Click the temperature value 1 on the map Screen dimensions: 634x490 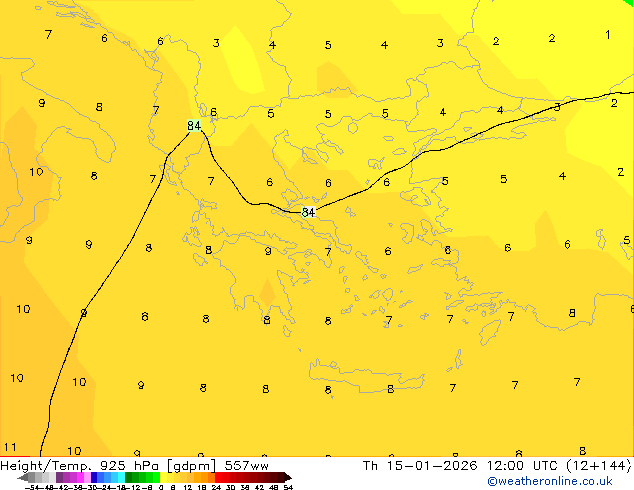point(608,35)
